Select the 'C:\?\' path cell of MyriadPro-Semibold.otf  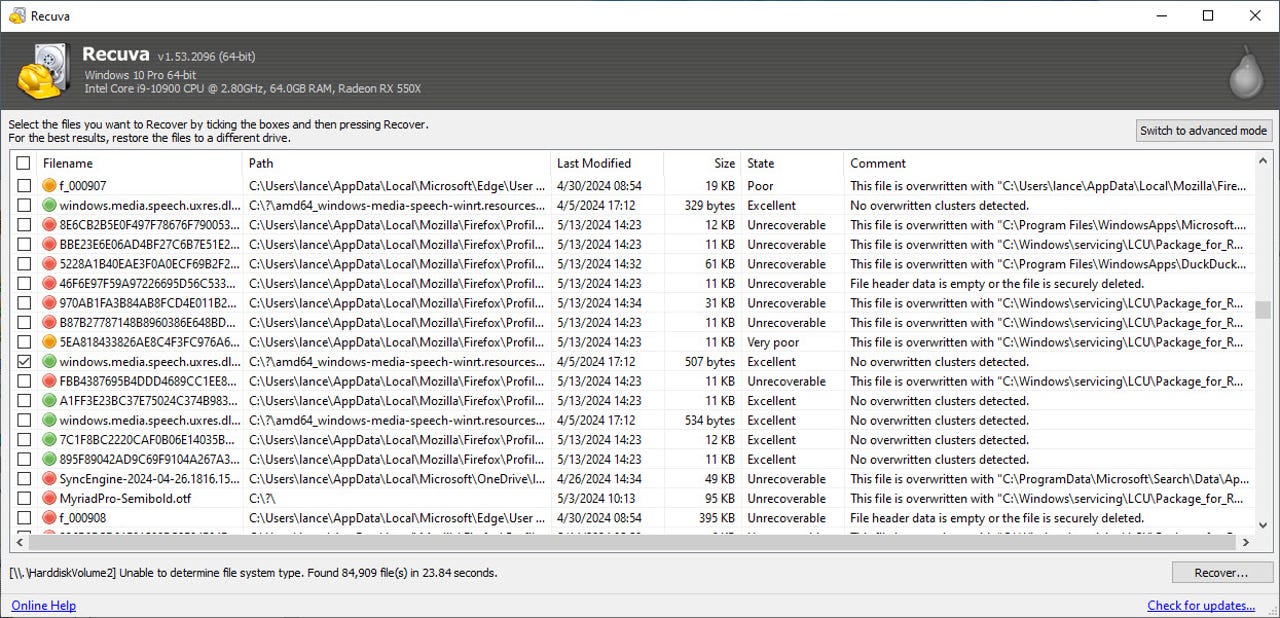coord(262,498)
